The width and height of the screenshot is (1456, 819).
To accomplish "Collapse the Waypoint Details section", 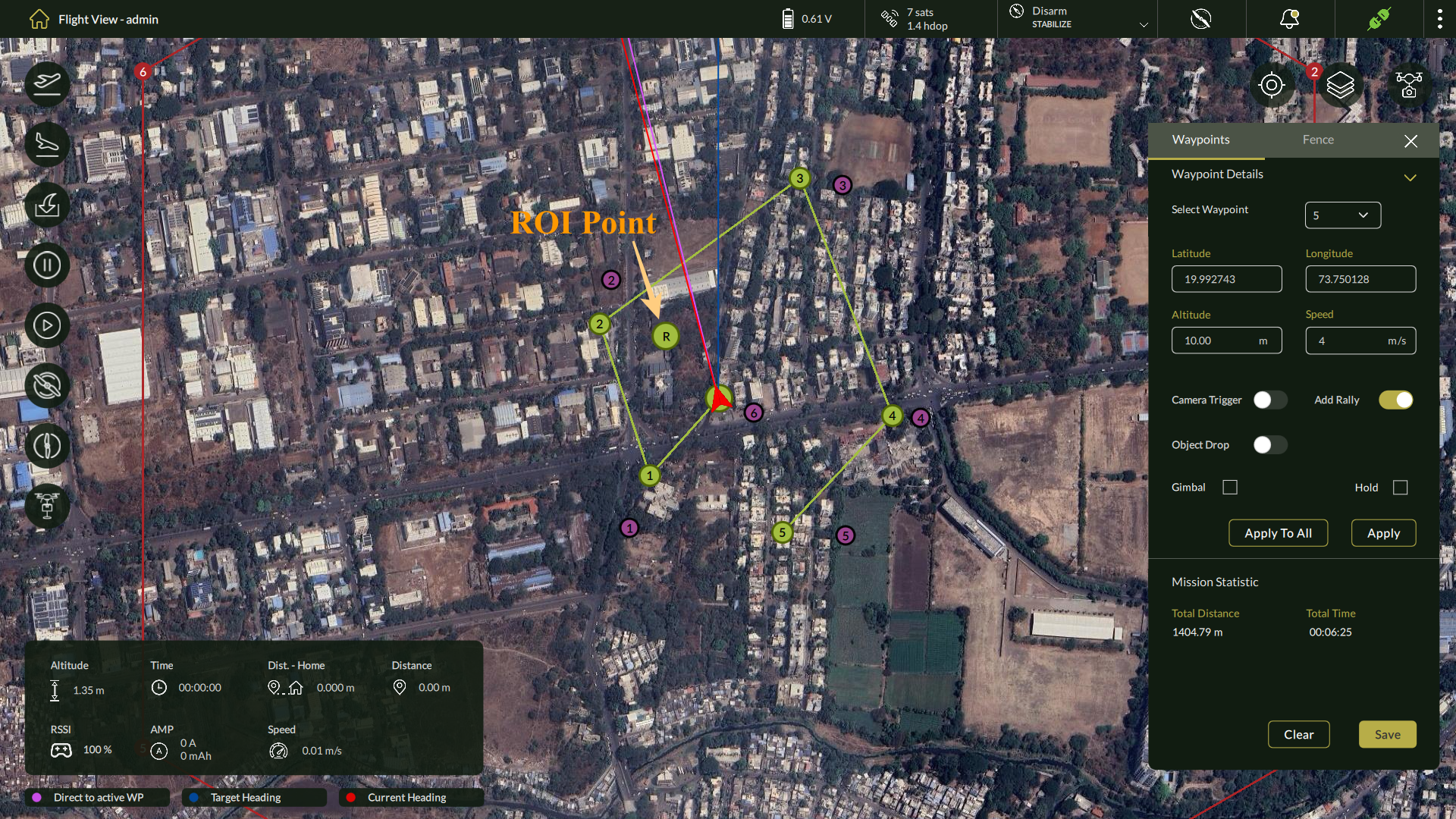I will point(1410,177).
